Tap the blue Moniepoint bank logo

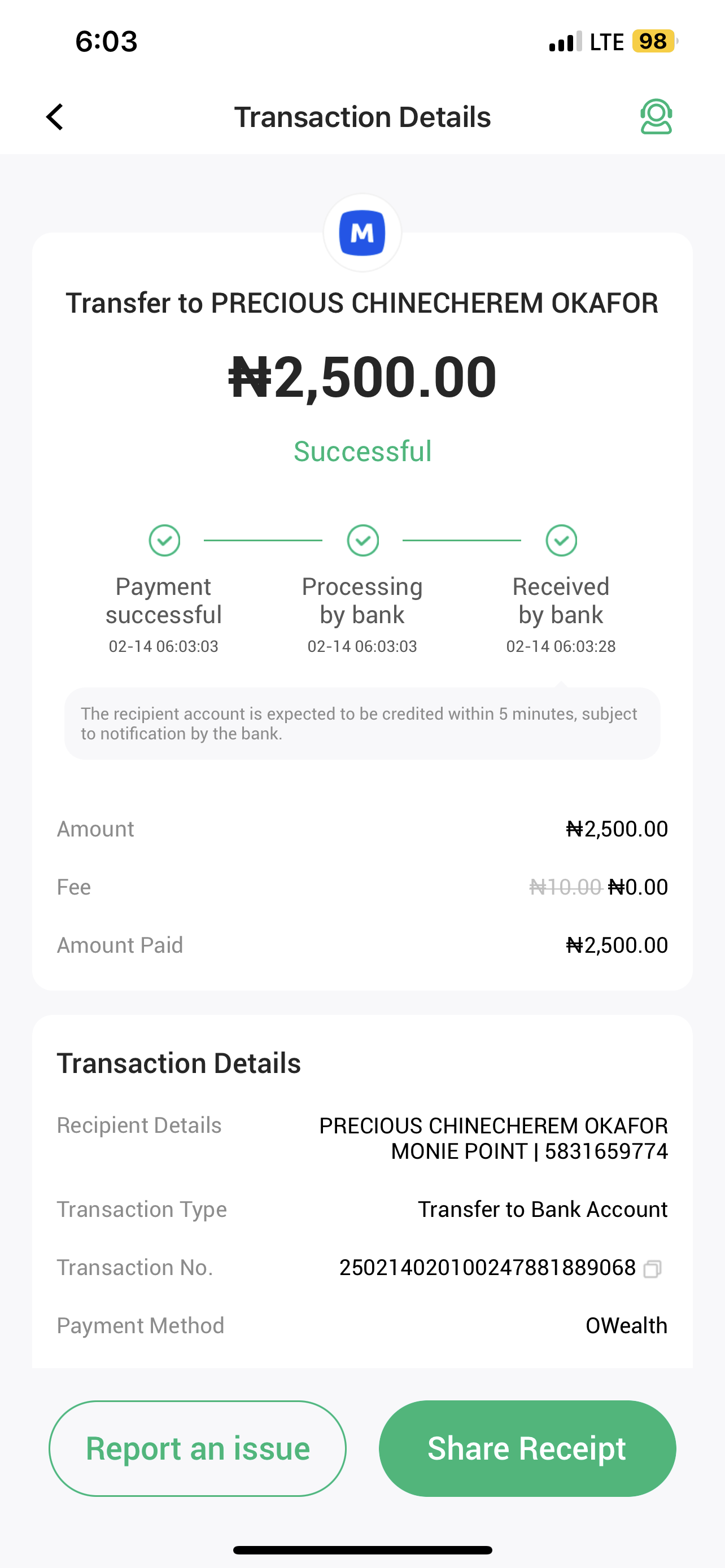coord(362,233)
